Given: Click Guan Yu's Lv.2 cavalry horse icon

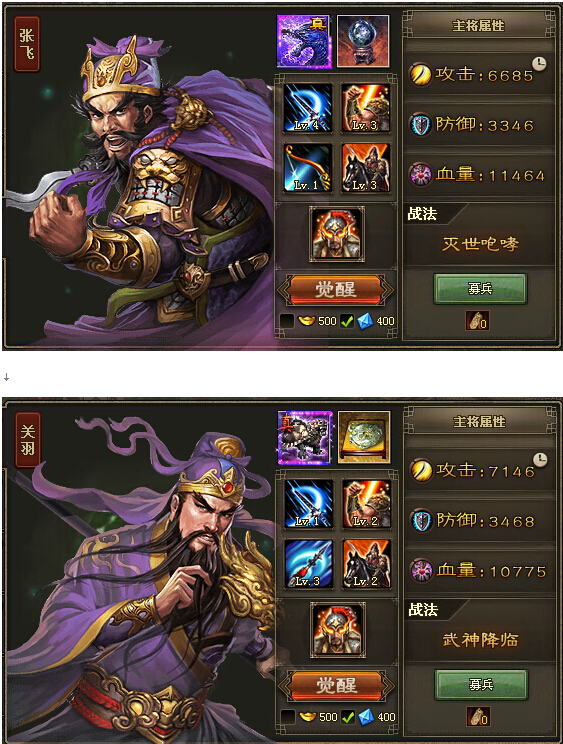Looking at the screenshot, I should (x=366, y=564).
